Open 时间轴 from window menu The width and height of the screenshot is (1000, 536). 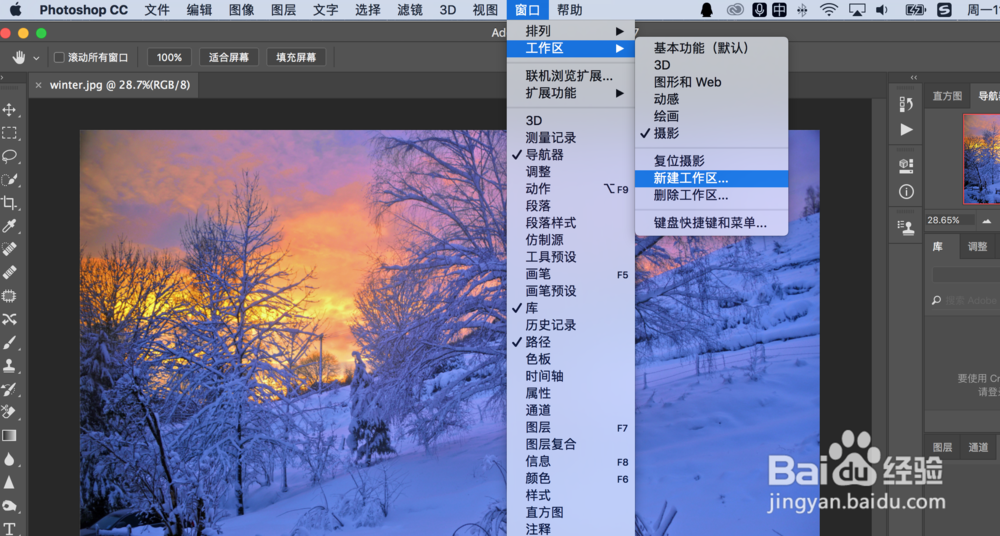tap(571, 376)
